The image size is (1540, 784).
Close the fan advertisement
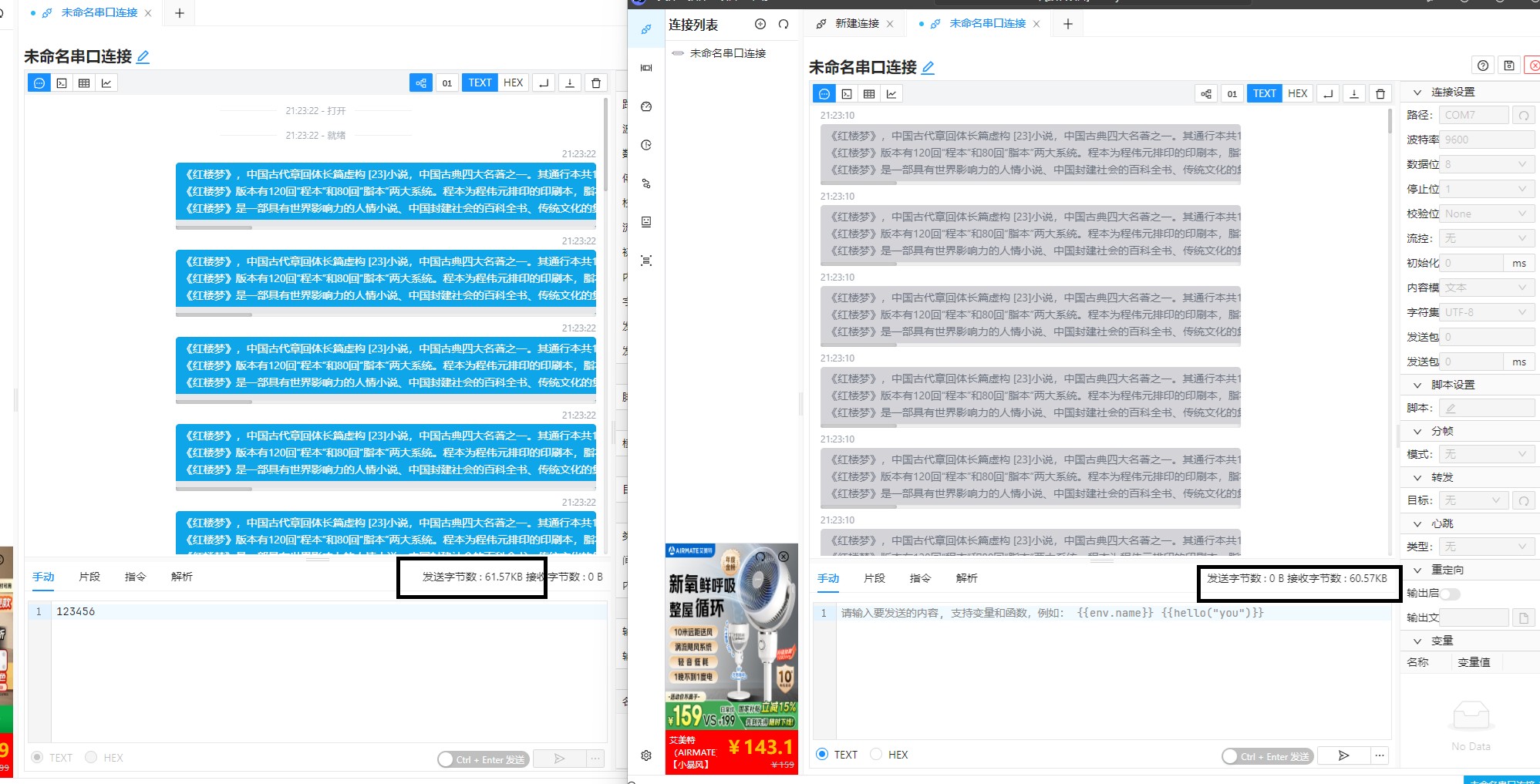click(x=783, y=556)
